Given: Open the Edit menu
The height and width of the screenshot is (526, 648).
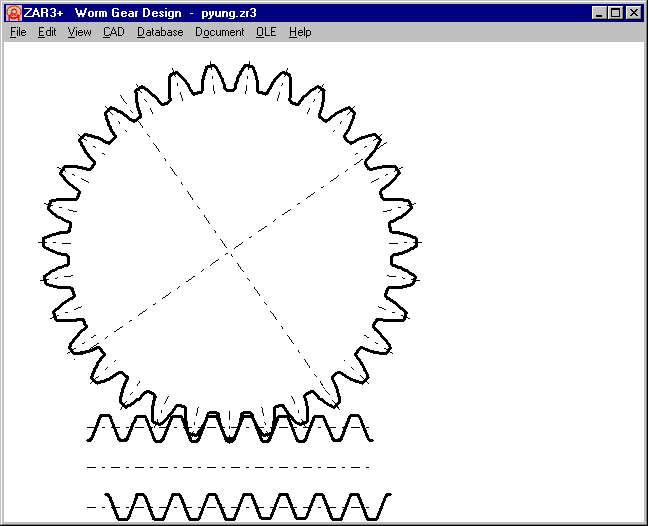Looking at the screenshot, I should pos(47,32).
